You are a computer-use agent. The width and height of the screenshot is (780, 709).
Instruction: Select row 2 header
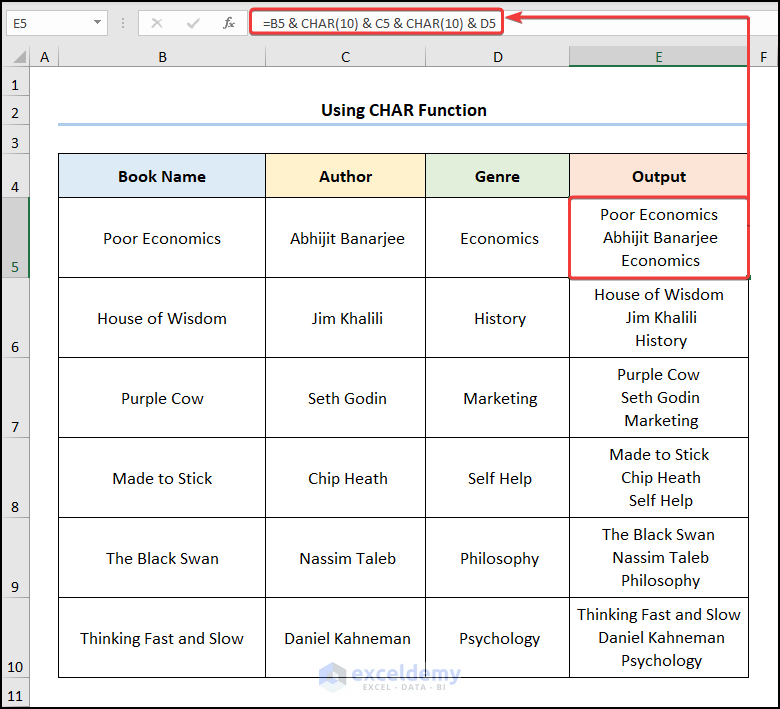[x=15, y=112]
